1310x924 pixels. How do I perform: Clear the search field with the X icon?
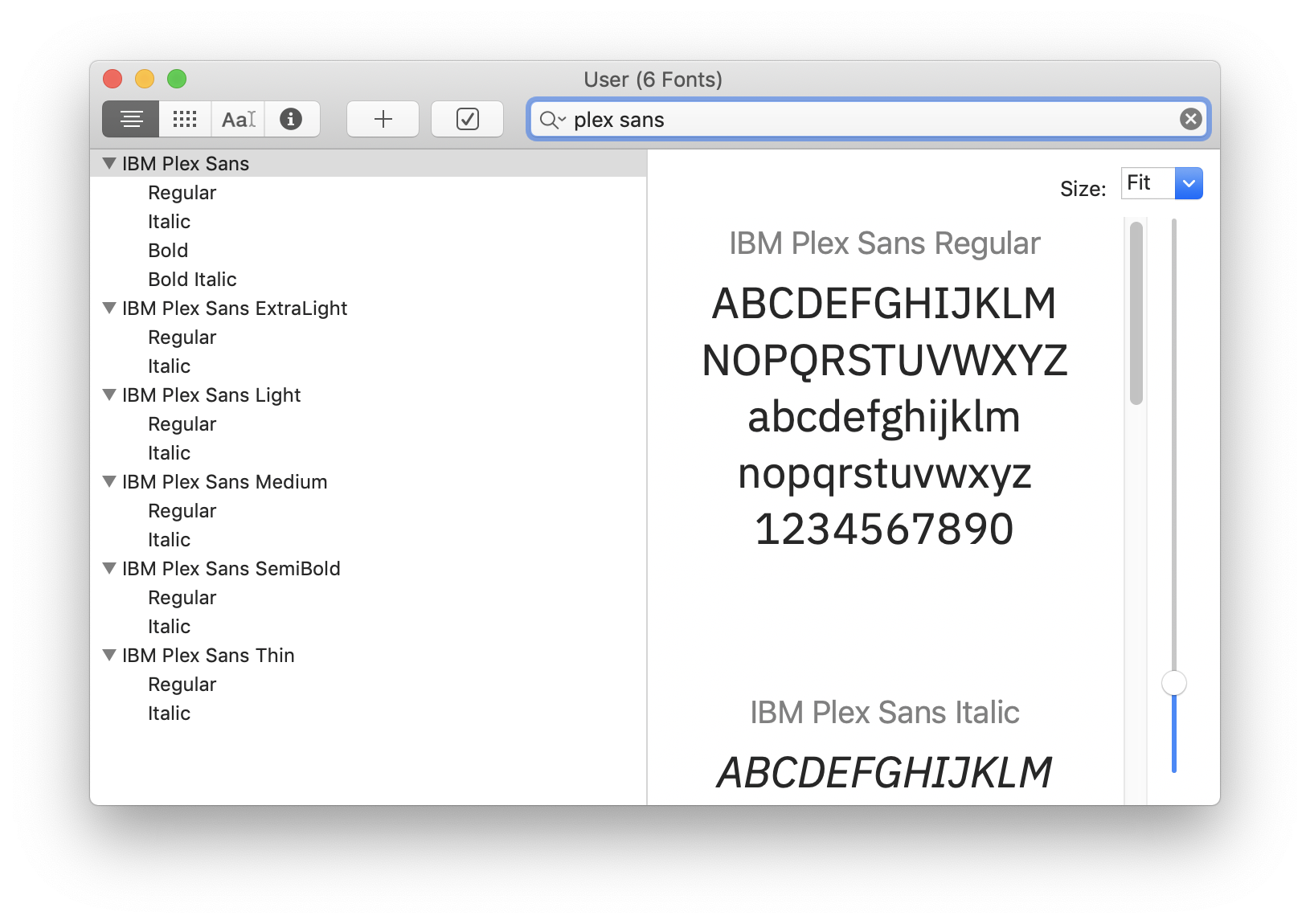tap(1190, 119)
